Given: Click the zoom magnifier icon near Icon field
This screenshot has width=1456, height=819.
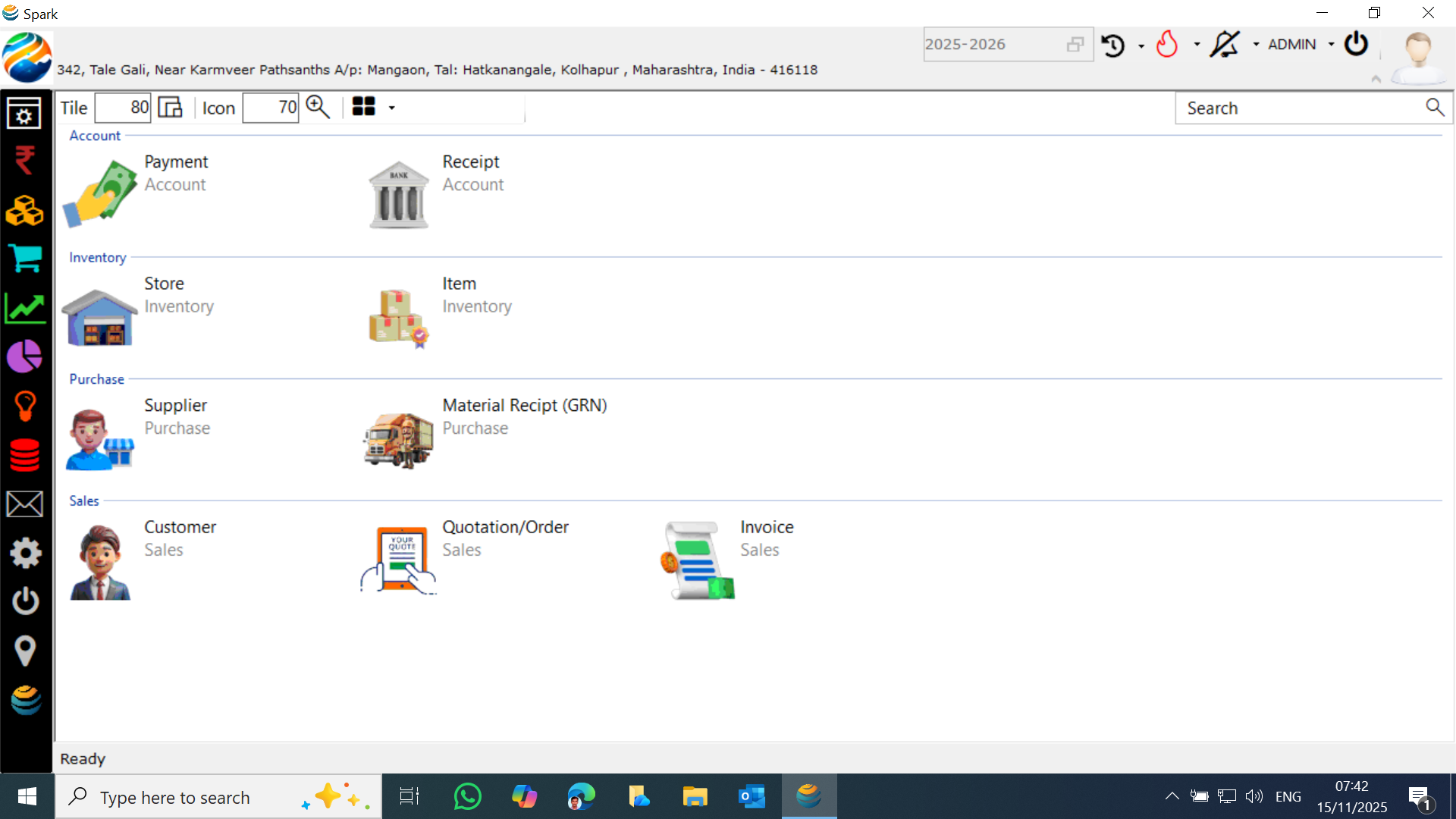Looking at the screenshot, I should (318, 106).
